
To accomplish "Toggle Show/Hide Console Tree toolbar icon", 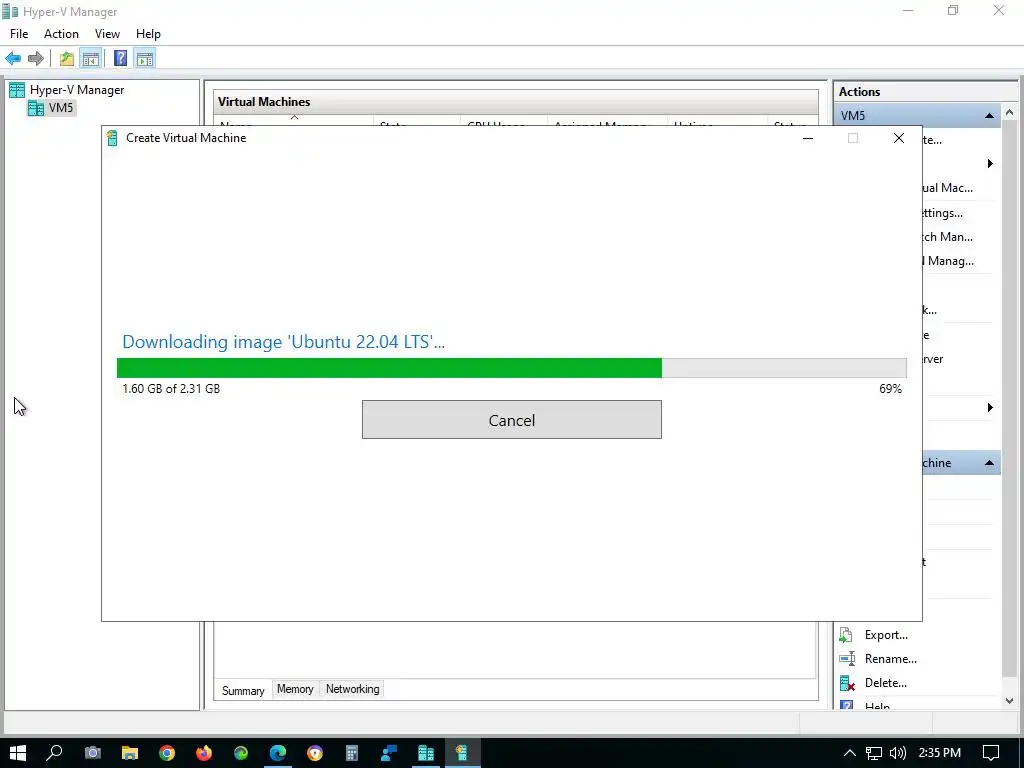I will point(90,59).
